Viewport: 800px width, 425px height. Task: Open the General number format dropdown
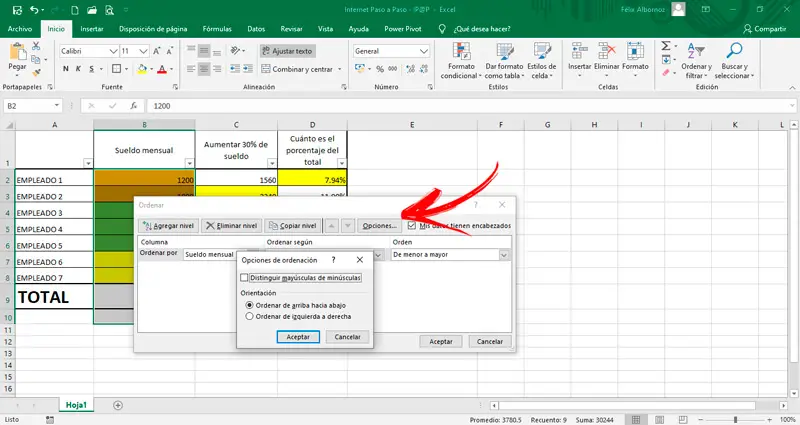[423, 51]
